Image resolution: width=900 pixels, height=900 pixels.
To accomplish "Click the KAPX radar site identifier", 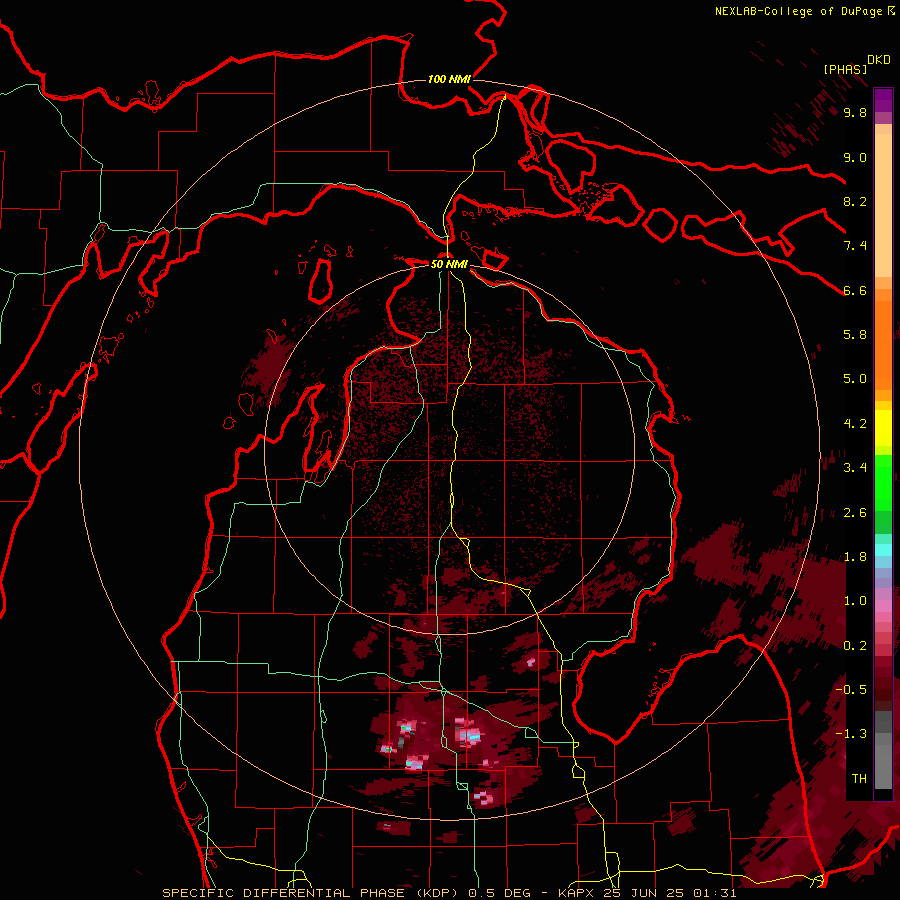I will [x=577, y=893].
